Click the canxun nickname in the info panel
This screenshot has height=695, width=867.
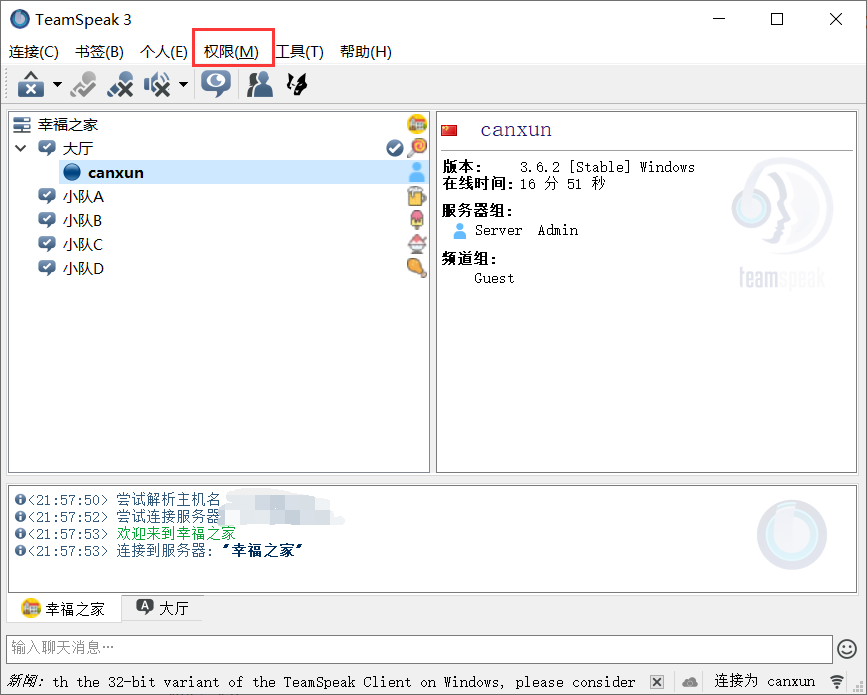coord(516,130)
